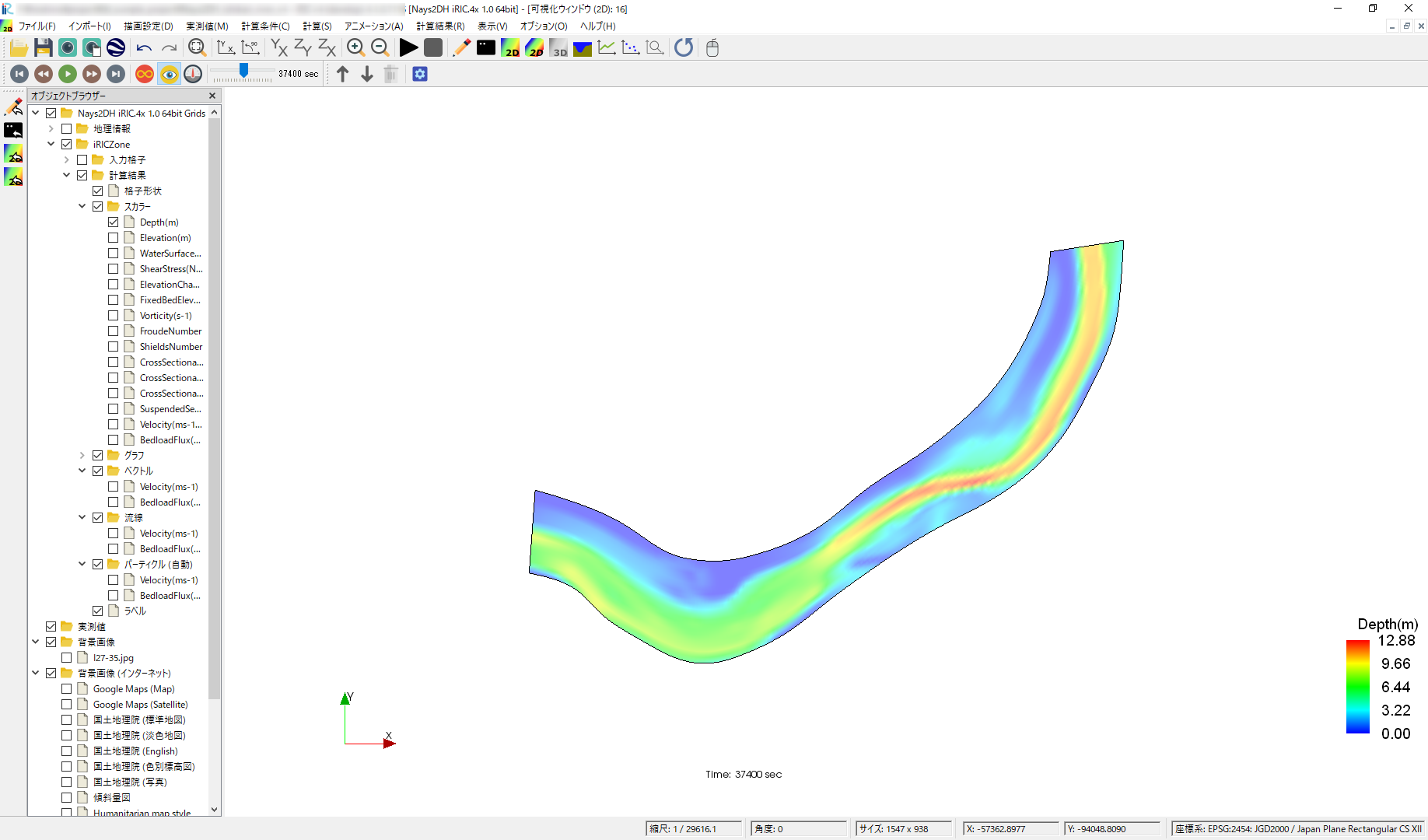Open the ファイル(F) menu
The height and width of the screenshot is (840, 1428).
pyautogui.click(x=37, y=26)
